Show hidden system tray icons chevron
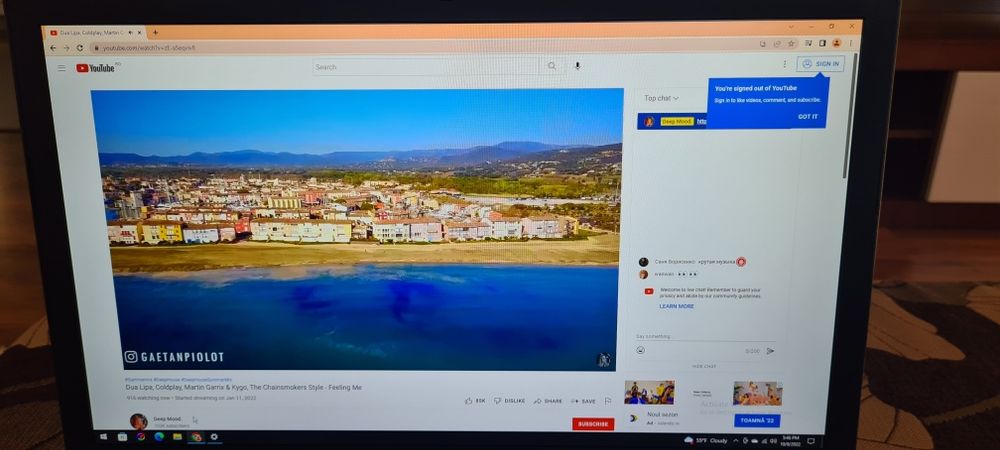 [735, 440]
